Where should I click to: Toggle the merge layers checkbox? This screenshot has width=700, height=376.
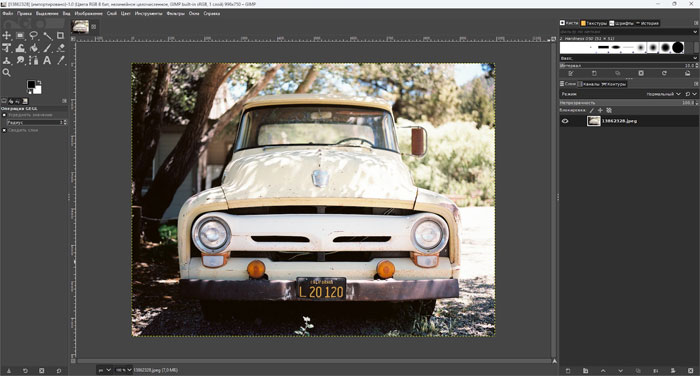coord(4,130)
